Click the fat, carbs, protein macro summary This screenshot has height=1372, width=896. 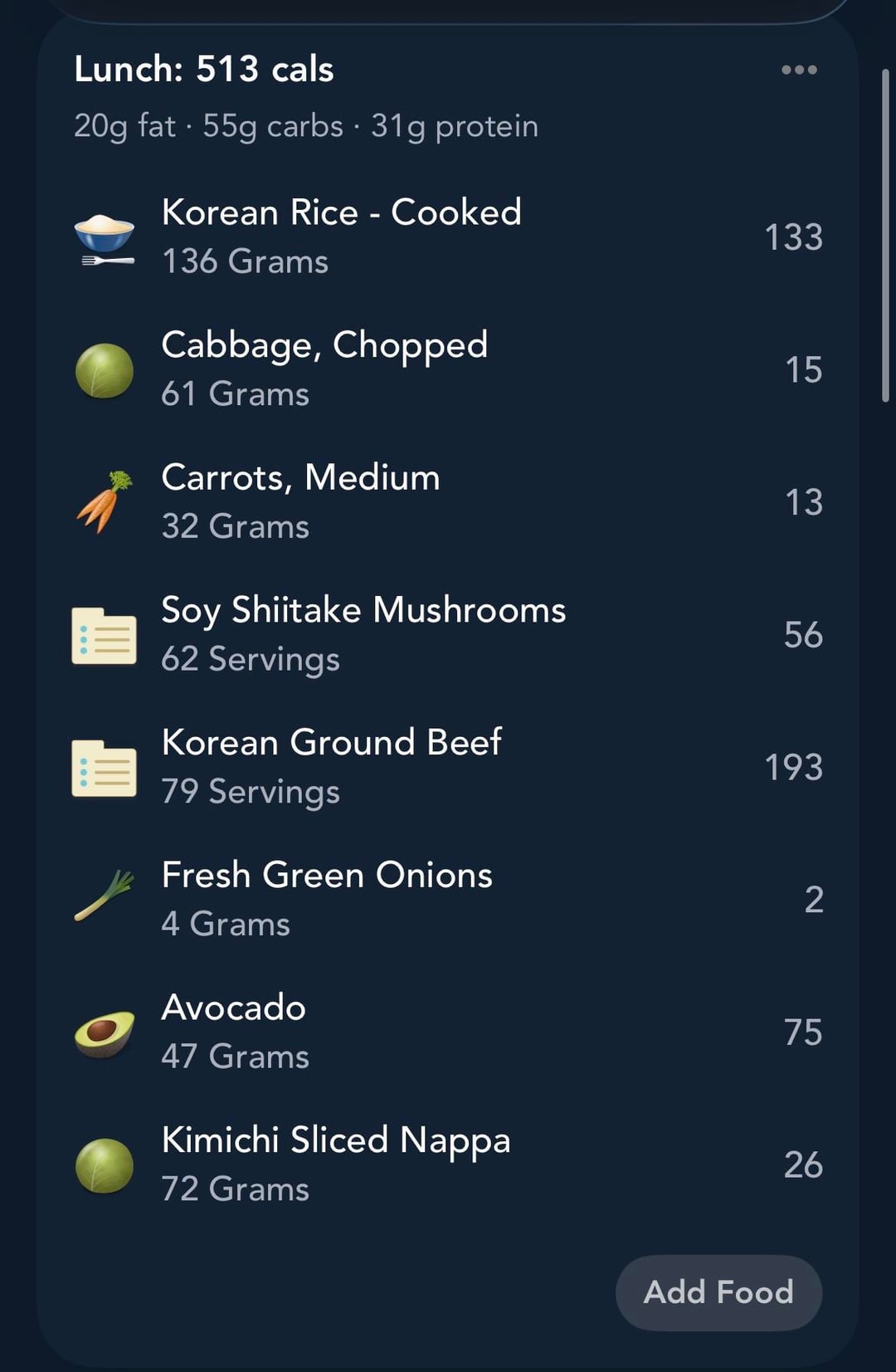pos(306,126)
